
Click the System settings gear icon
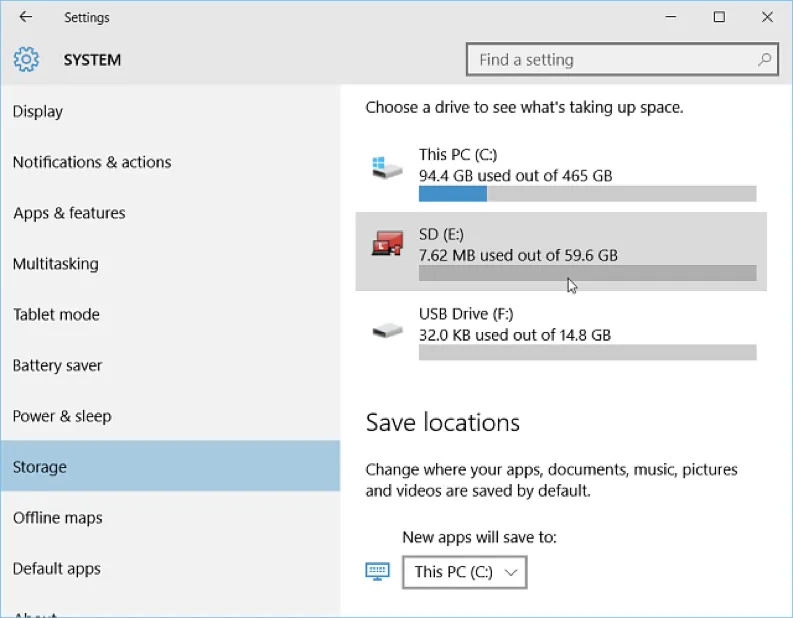(x=26, y=60)
